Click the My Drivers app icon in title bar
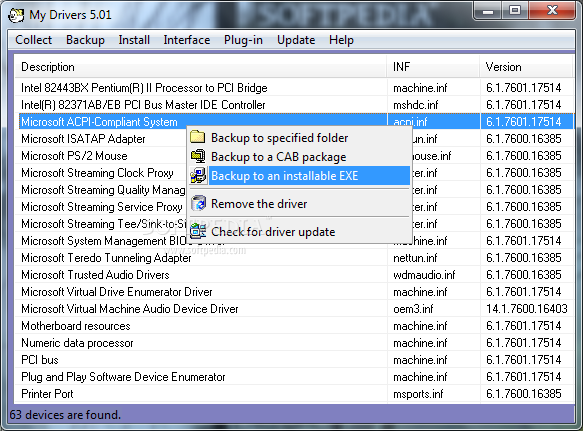 click(x=16, y=15)
